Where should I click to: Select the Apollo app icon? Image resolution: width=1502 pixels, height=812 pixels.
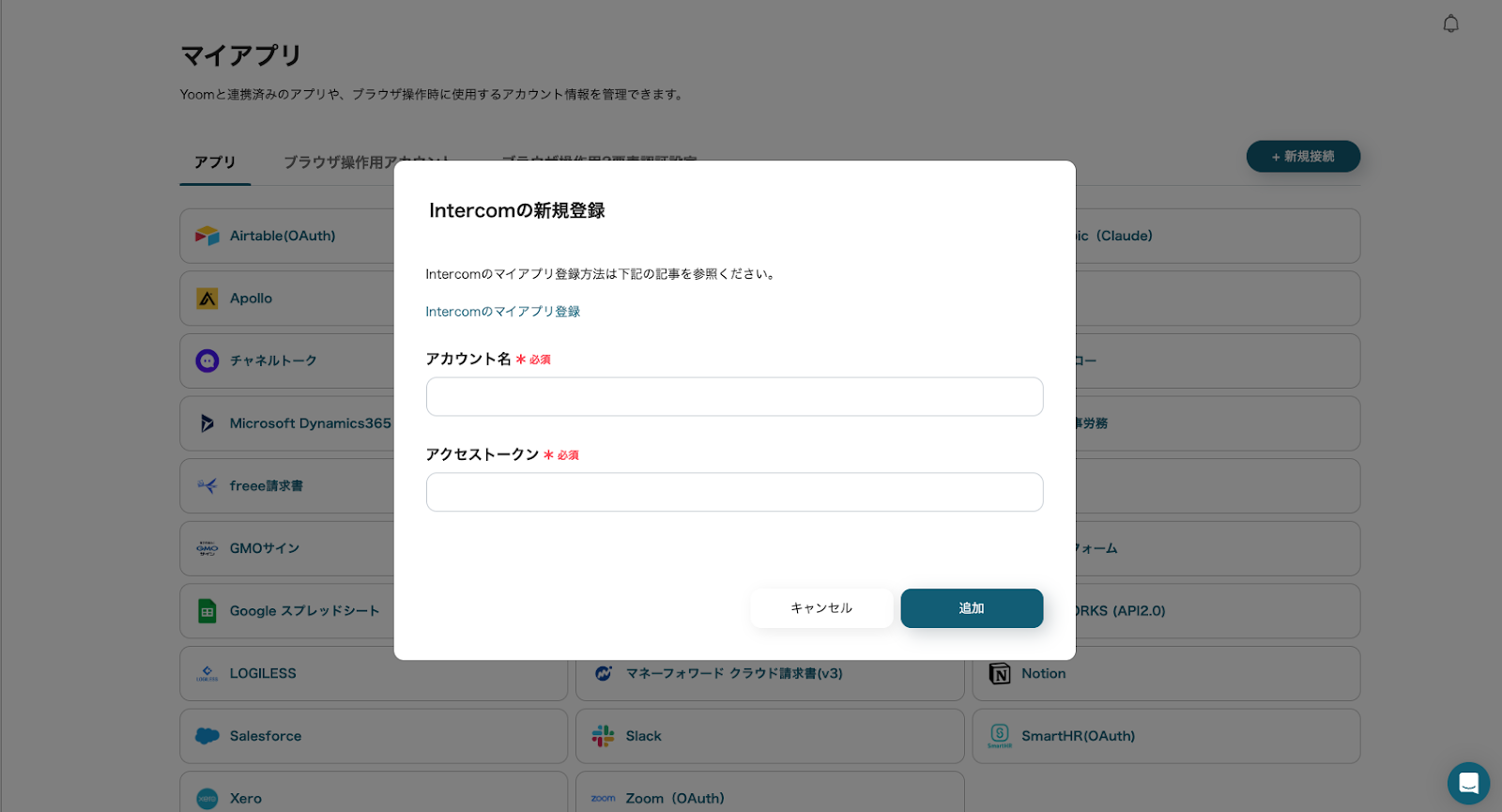point(207,299)
